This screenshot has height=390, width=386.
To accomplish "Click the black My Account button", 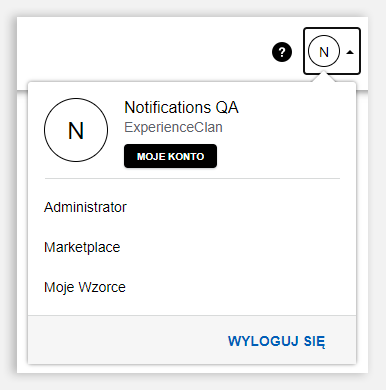I will tap(170, 156).
